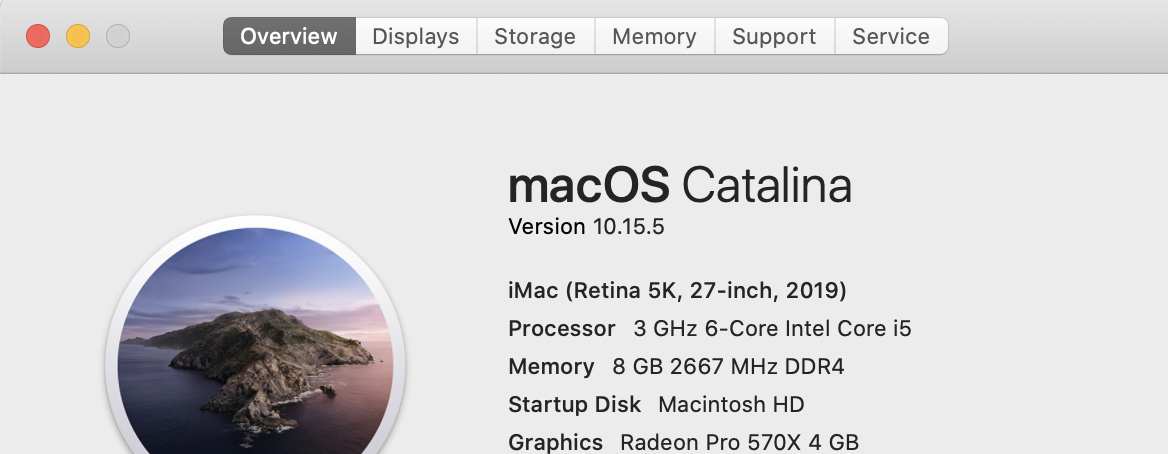This screenshot has width=1168, height=454.
Task: Click the 3 GHz 6-Core Intel value
Action: pyautogui.click(x=772, y=329)
